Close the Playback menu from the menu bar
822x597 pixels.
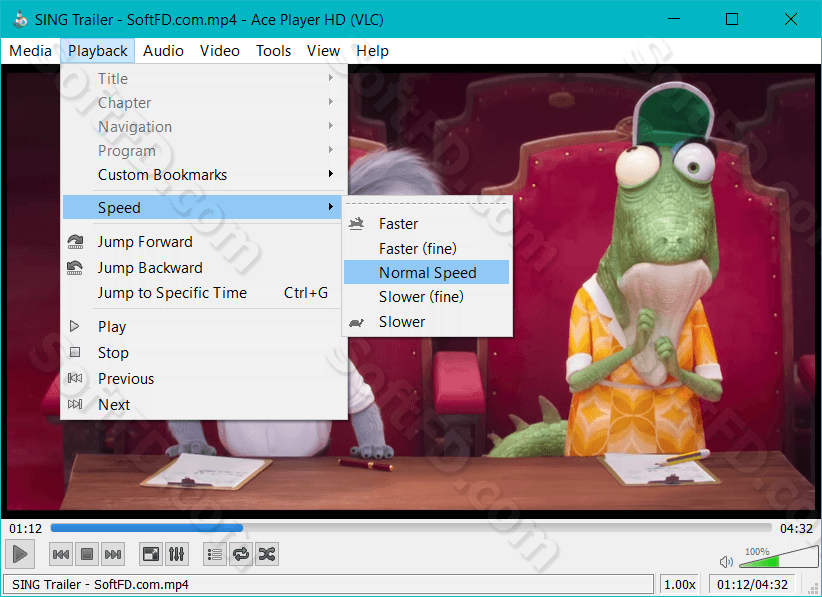98,51
